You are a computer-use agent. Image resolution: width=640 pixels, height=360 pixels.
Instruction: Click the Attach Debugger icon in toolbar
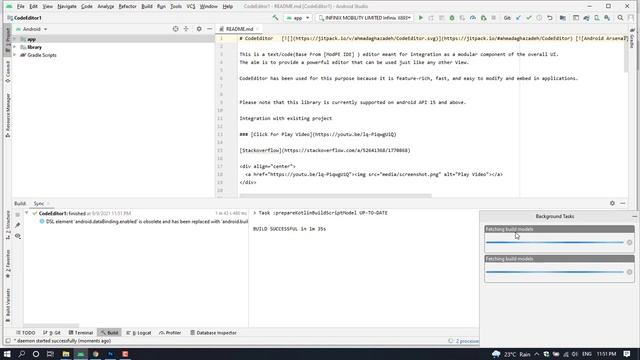coord(483,18)
